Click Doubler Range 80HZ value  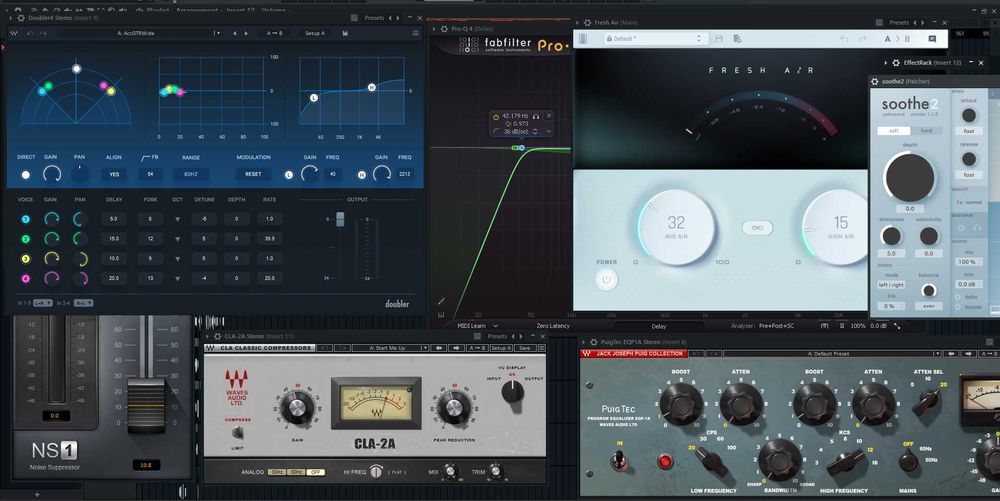[x=191, y=174]
